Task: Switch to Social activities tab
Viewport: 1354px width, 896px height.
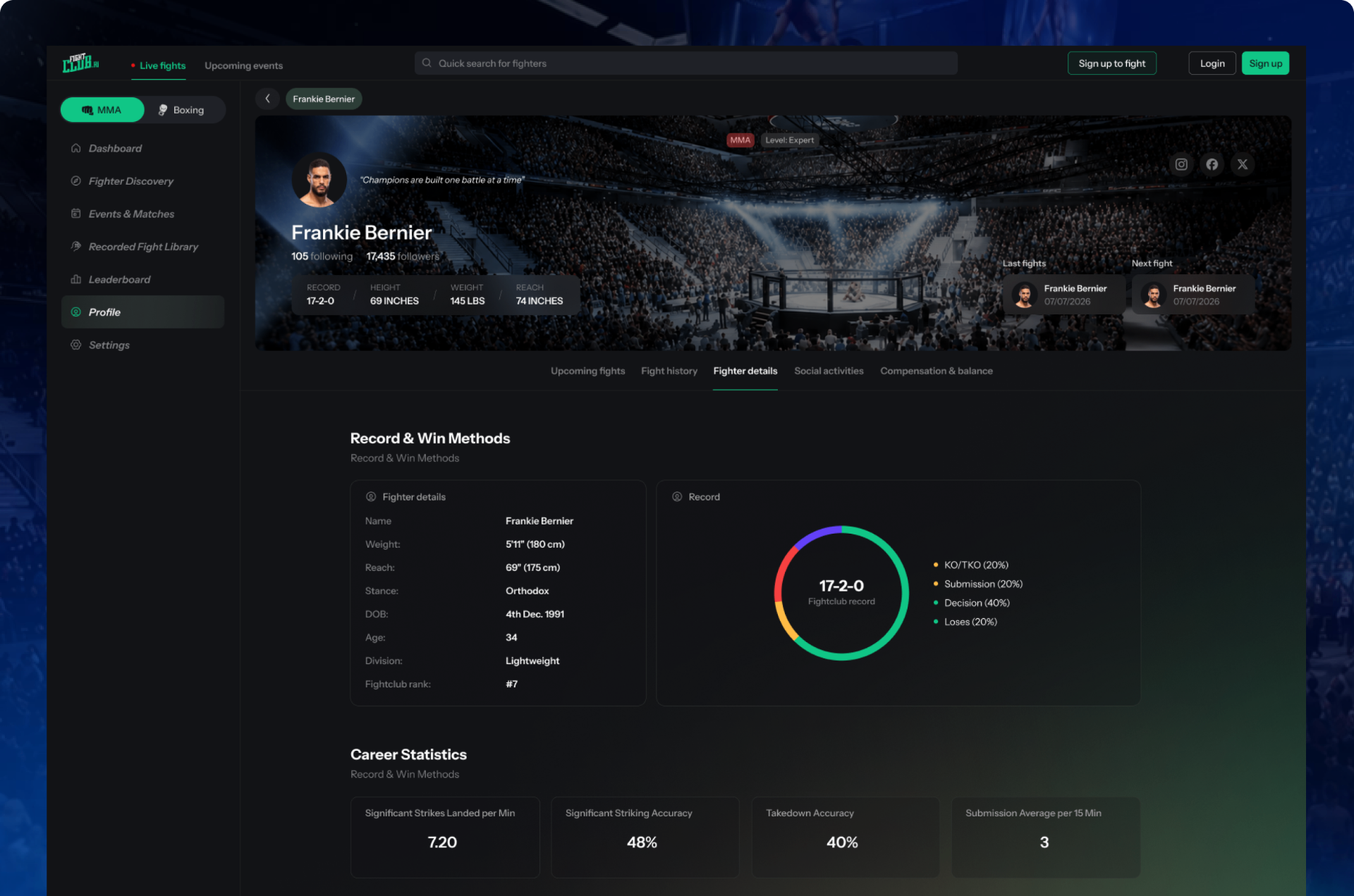Action: pos(829,371)
